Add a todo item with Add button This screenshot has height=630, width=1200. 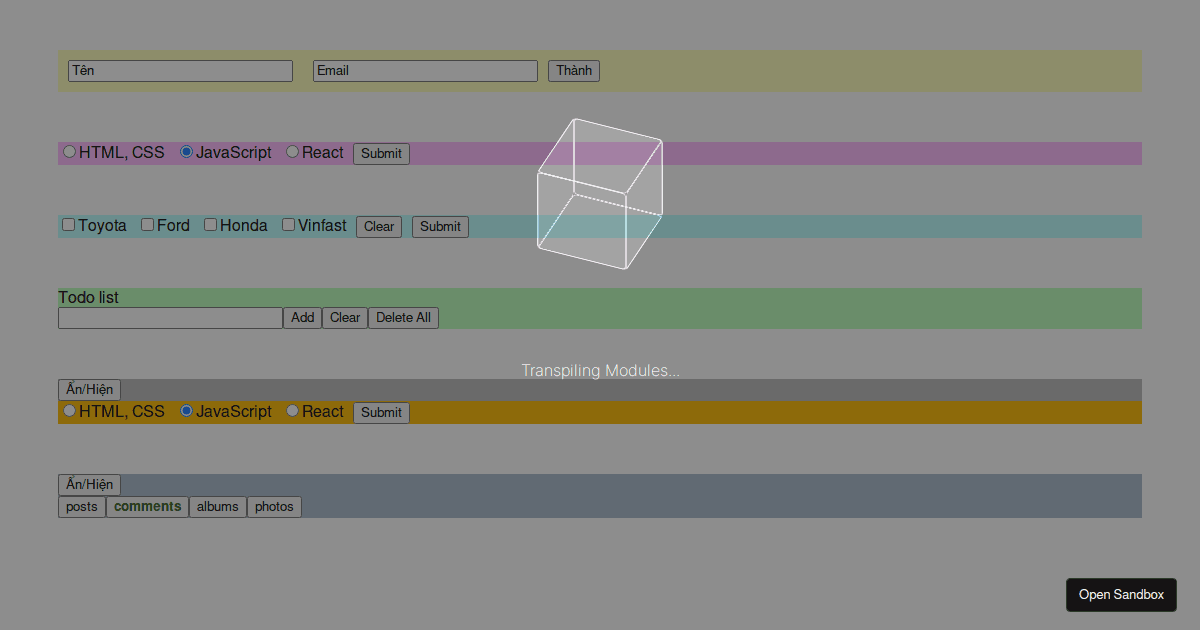point(303,318)
